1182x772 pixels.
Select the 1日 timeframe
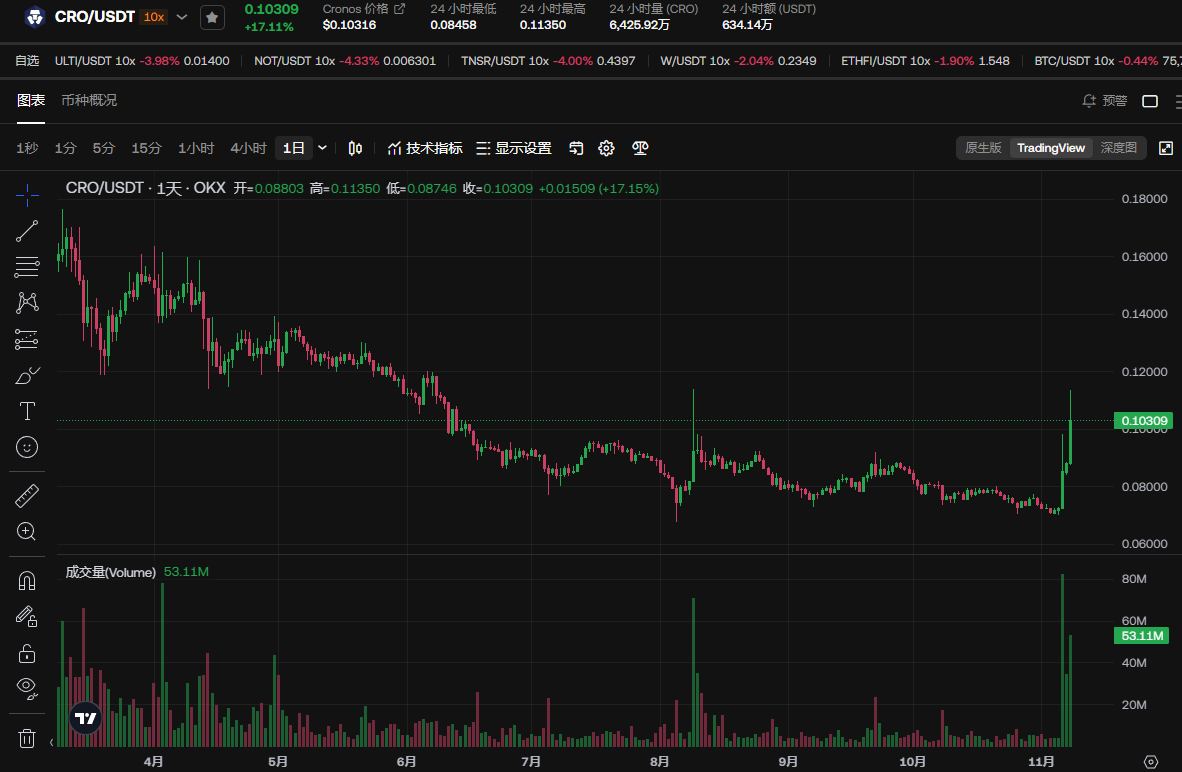tap(293, 149)
